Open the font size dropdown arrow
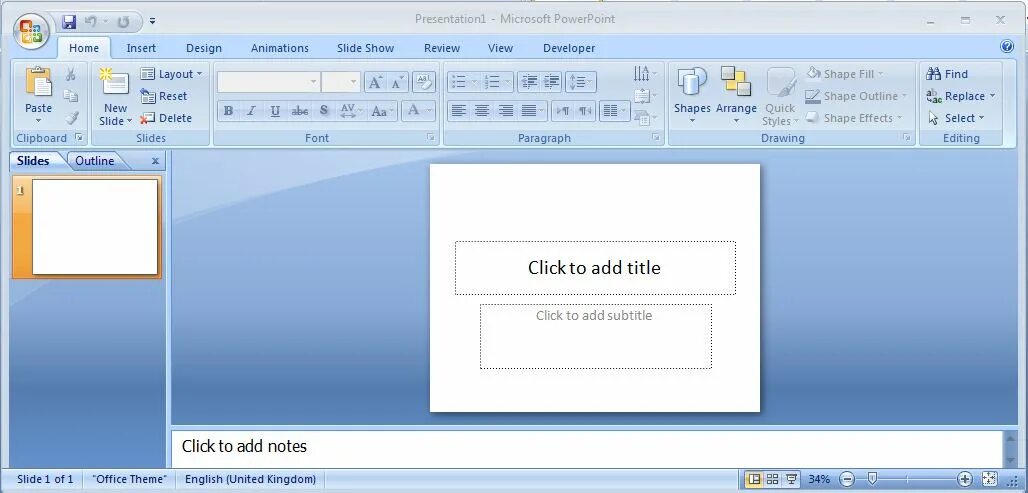This screenshot has height=493, width=1028. pyautogui.click(x=353, y=82)
